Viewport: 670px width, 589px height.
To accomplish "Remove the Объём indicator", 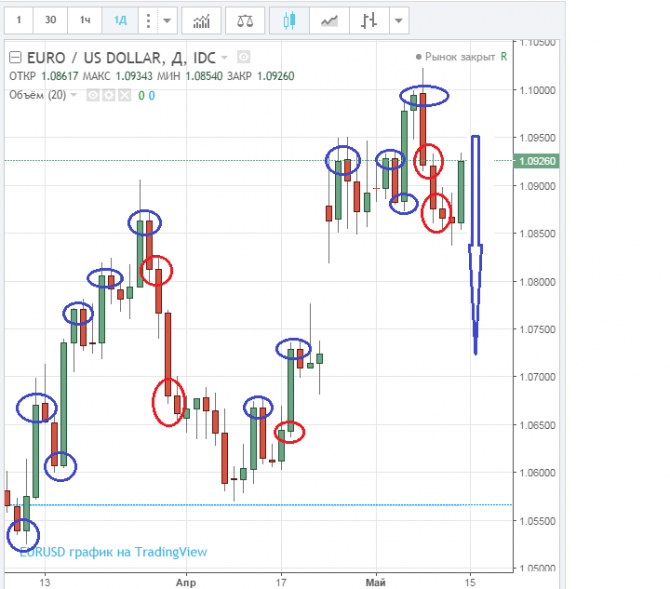I will (x=124, y=95).
